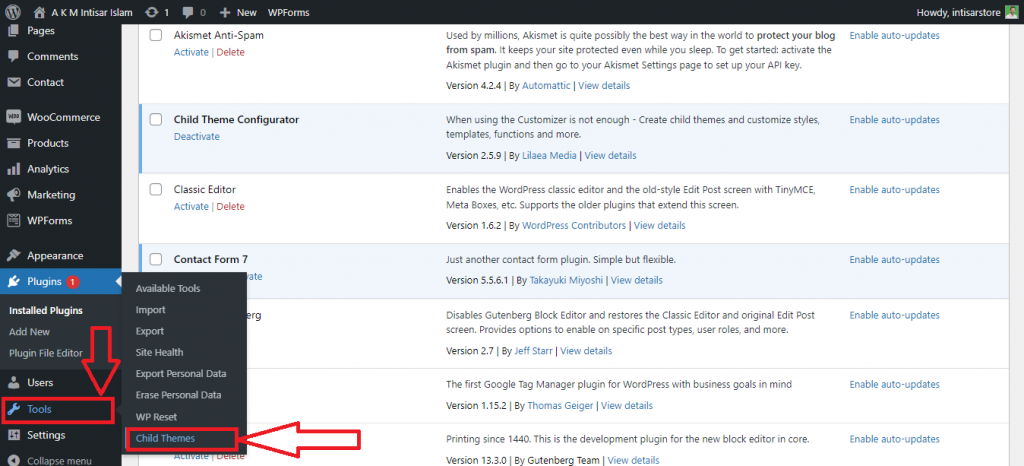
Task: Open Takayuki Miyoshi author link
Action: (x=566, y=280)
